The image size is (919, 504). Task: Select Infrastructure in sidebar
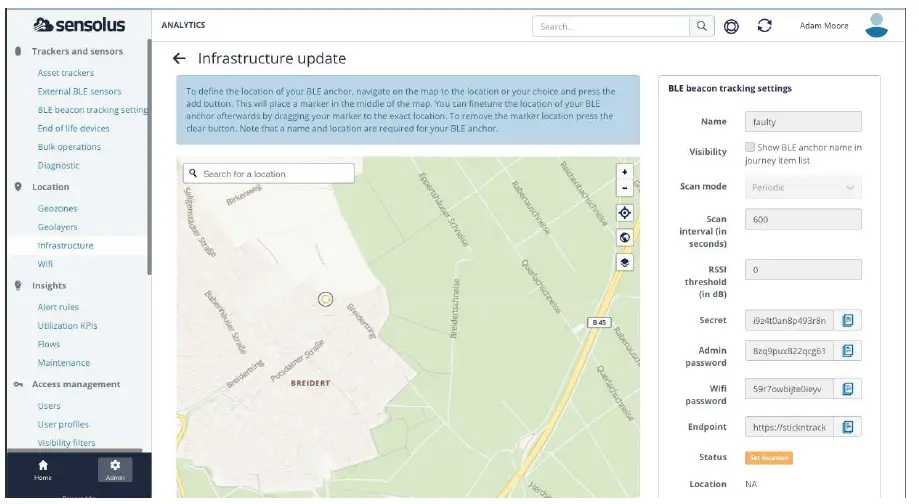tap(65, 246)
